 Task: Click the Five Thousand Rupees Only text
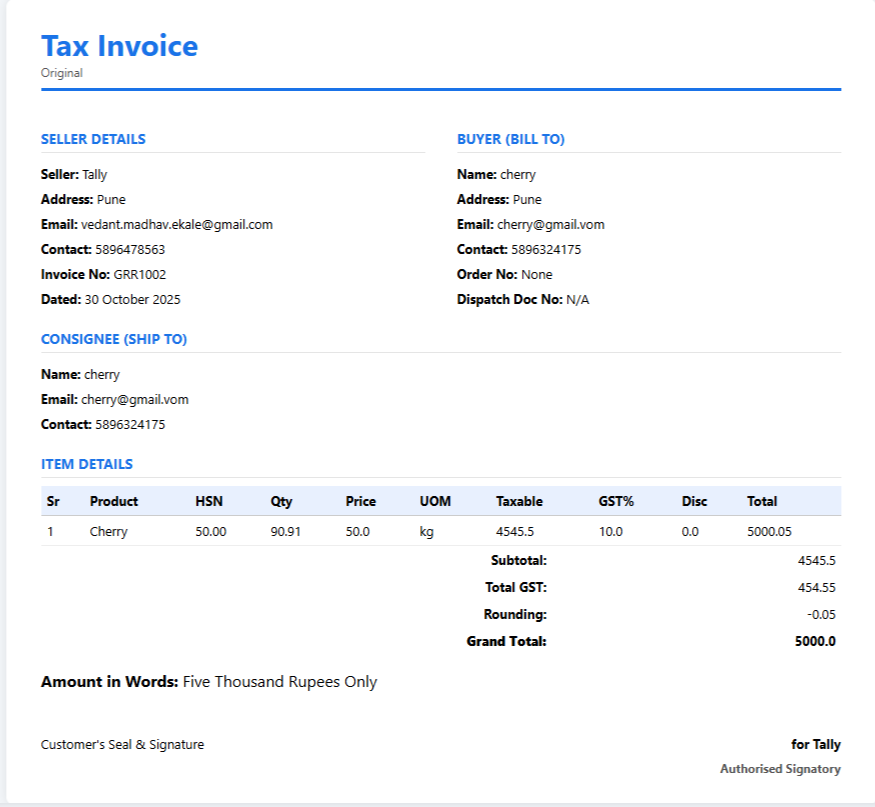point(279,682)
